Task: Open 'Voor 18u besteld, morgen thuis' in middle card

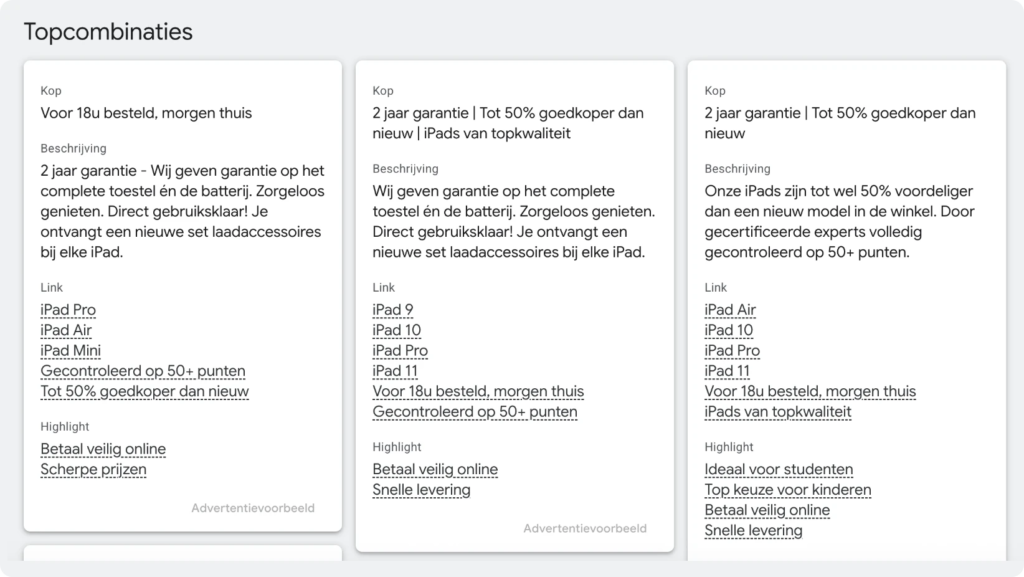Action: click(478, 391)
